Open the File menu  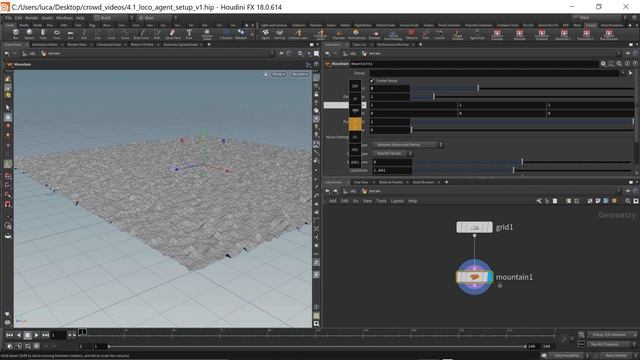[8, 18]
